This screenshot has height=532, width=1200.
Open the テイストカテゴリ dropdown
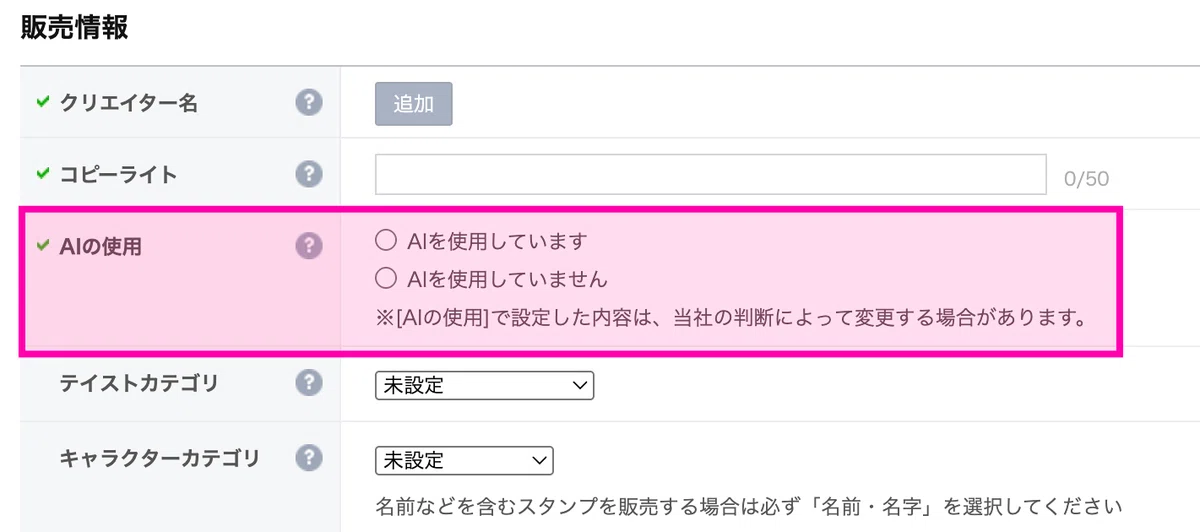coord(484,385)
